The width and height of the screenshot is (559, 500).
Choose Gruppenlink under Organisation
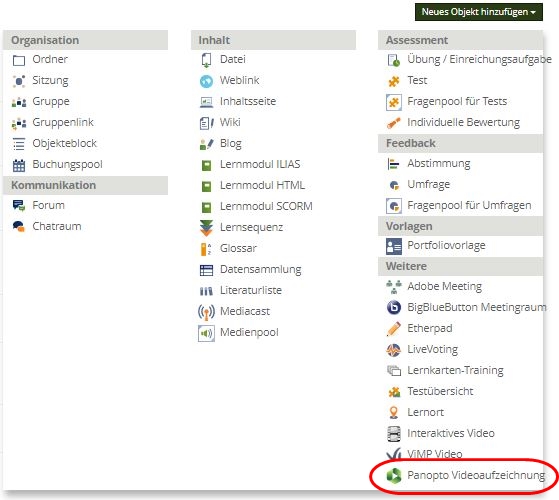[63, 123]
